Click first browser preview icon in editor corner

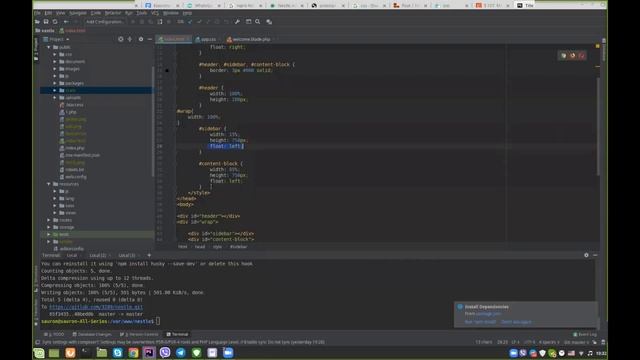click(564, 56)
